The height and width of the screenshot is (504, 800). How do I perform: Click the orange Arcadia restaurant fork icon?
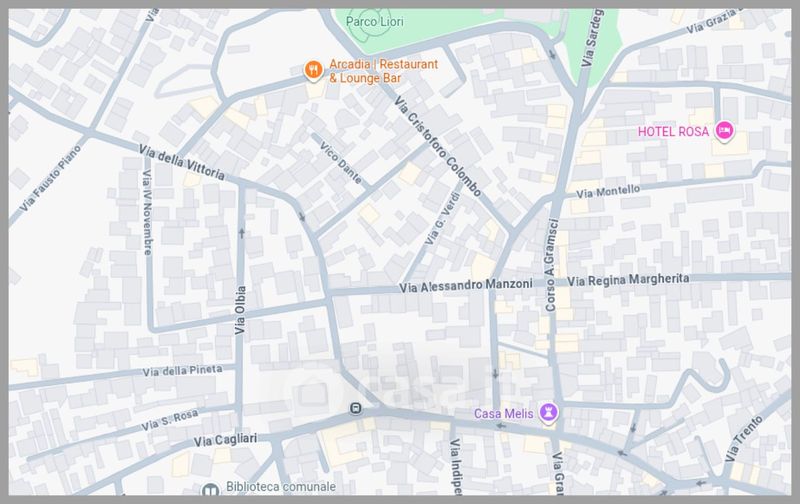tap(314, 69)
